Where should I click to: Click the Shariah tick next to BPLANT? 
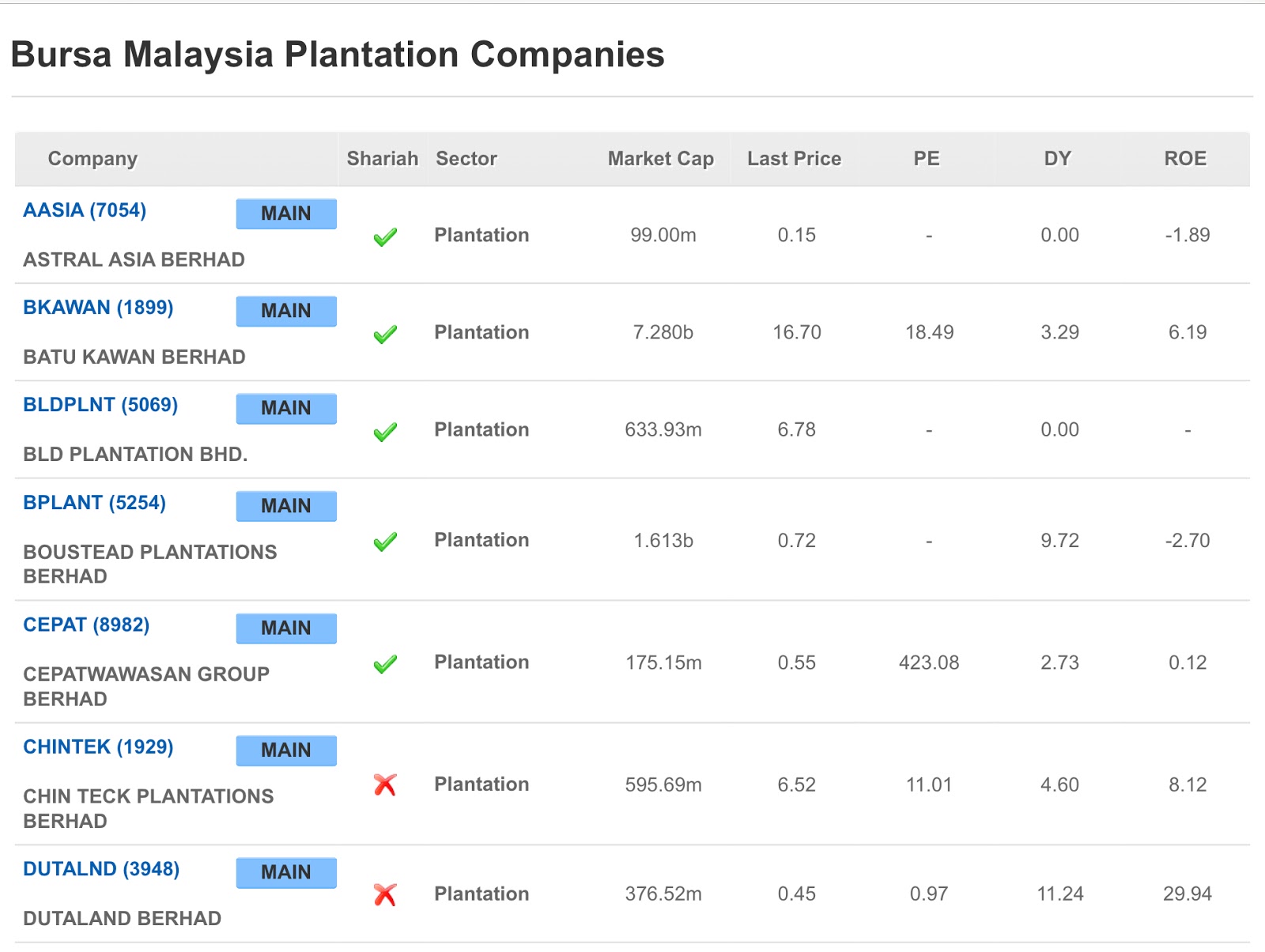[385, 542]
